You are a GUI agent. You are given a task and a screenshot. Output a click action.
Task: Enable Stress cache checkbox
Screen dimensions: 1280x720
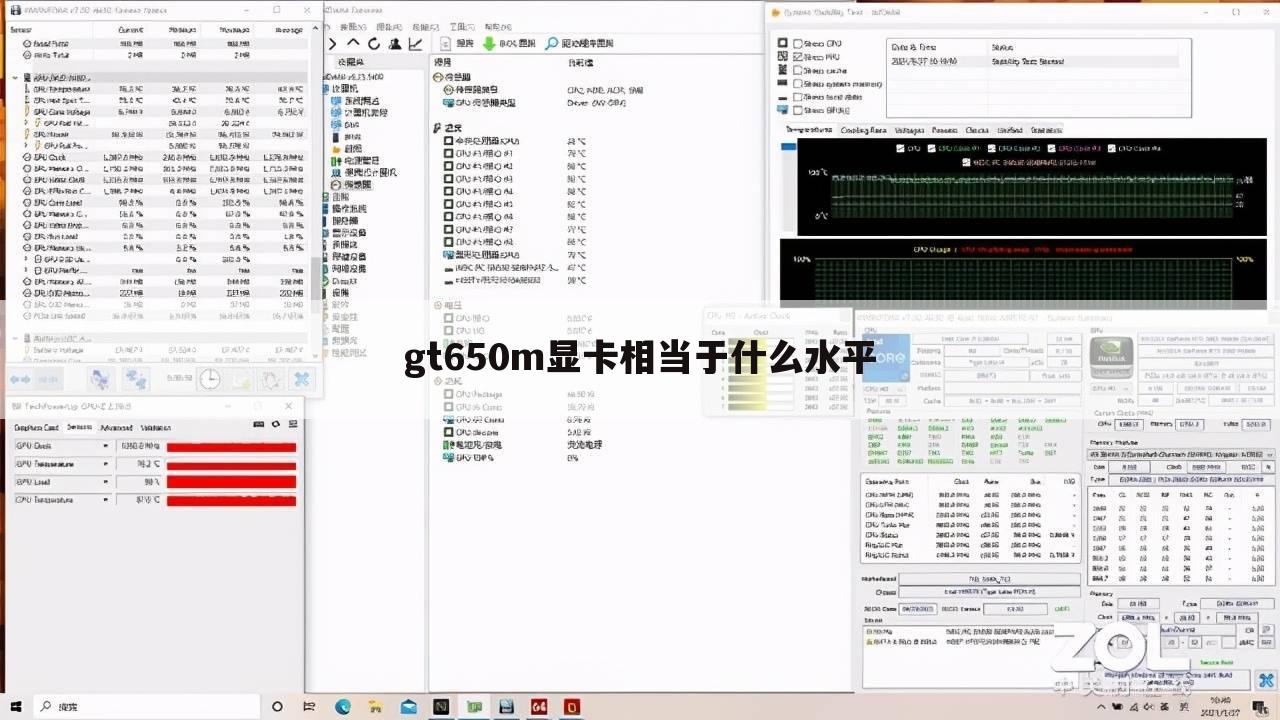(798, 70)
